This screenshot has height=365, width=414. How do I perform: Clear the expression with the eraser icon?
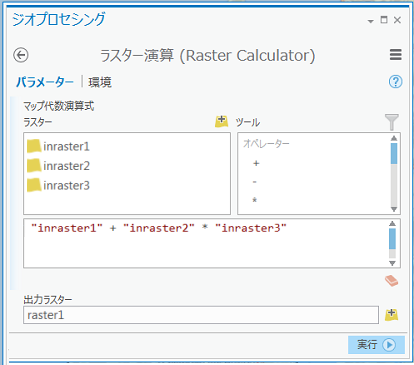pos(392,281)
